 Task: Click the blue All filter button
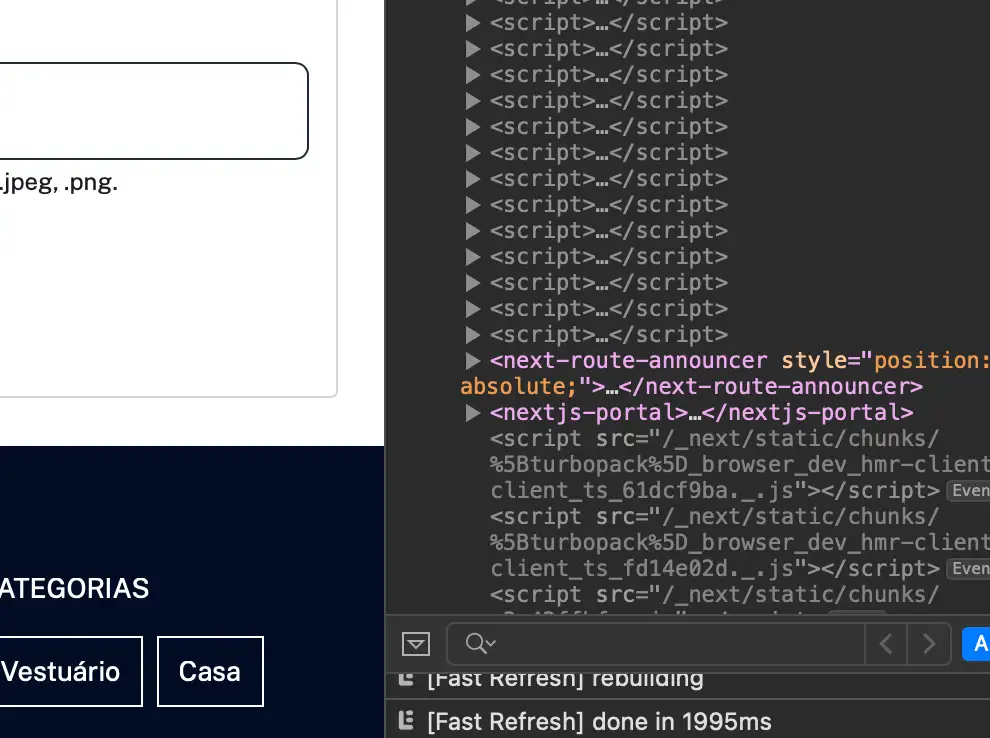click(x=976, y=644)
